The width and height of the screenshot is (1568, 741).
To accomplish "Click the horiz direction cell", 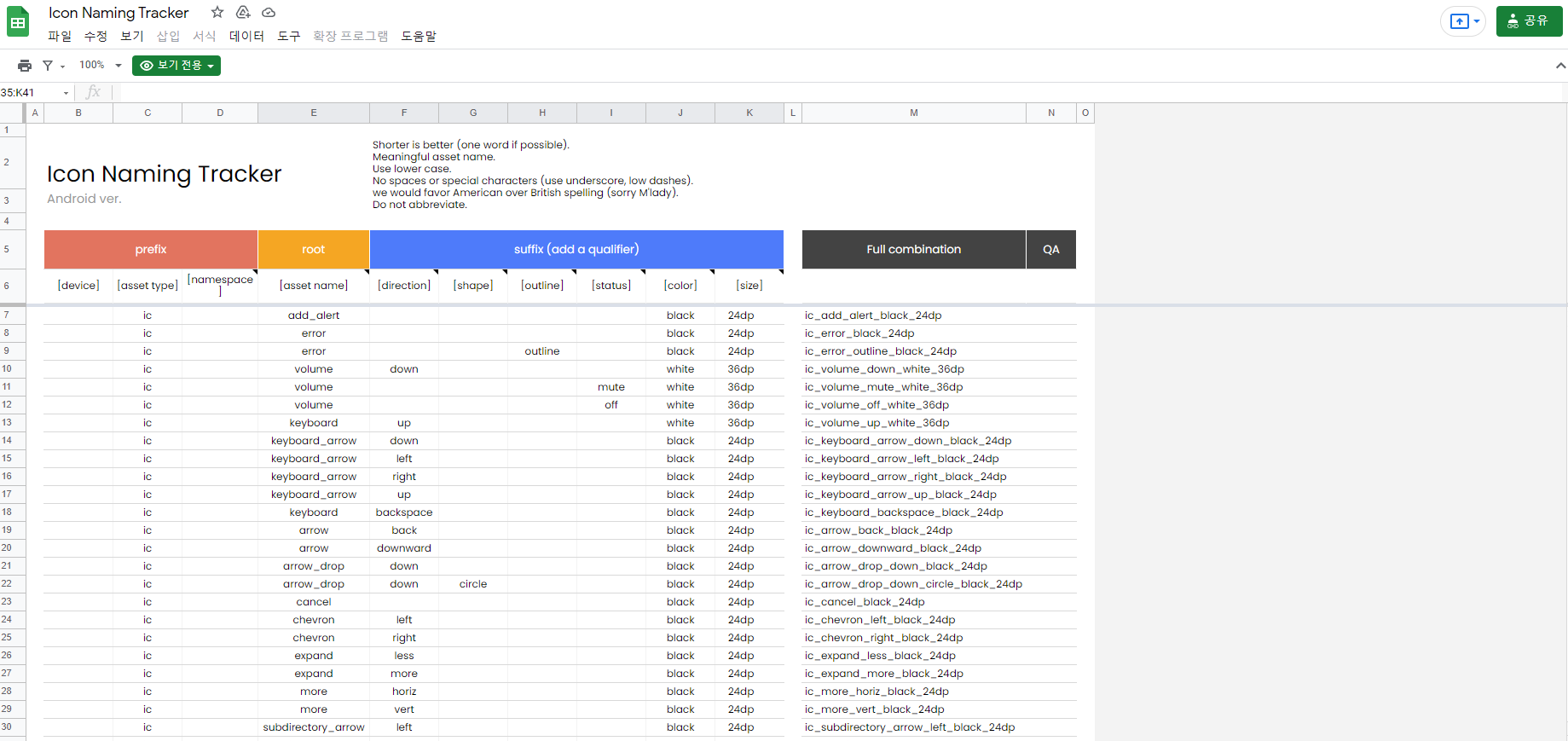I will [x=404, y=692].
